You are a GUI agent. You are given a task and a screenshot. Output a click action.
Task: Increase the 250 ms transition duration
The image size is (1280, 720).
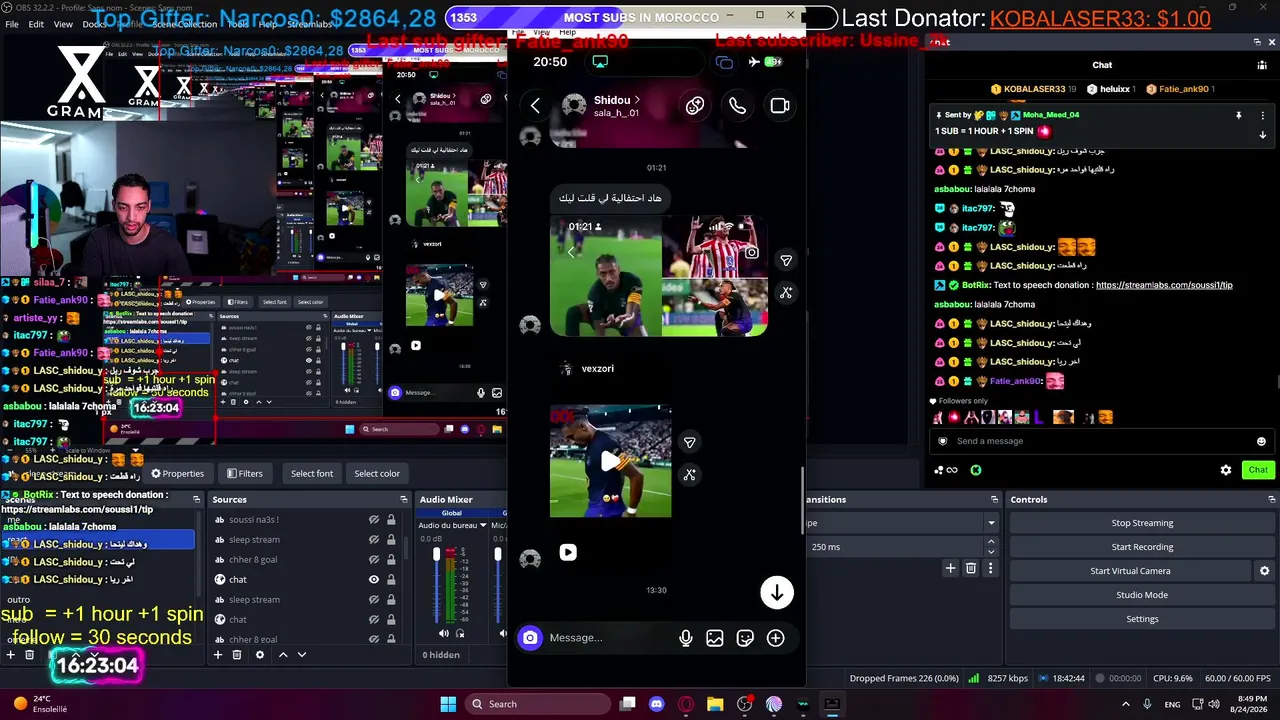point(991,543)
